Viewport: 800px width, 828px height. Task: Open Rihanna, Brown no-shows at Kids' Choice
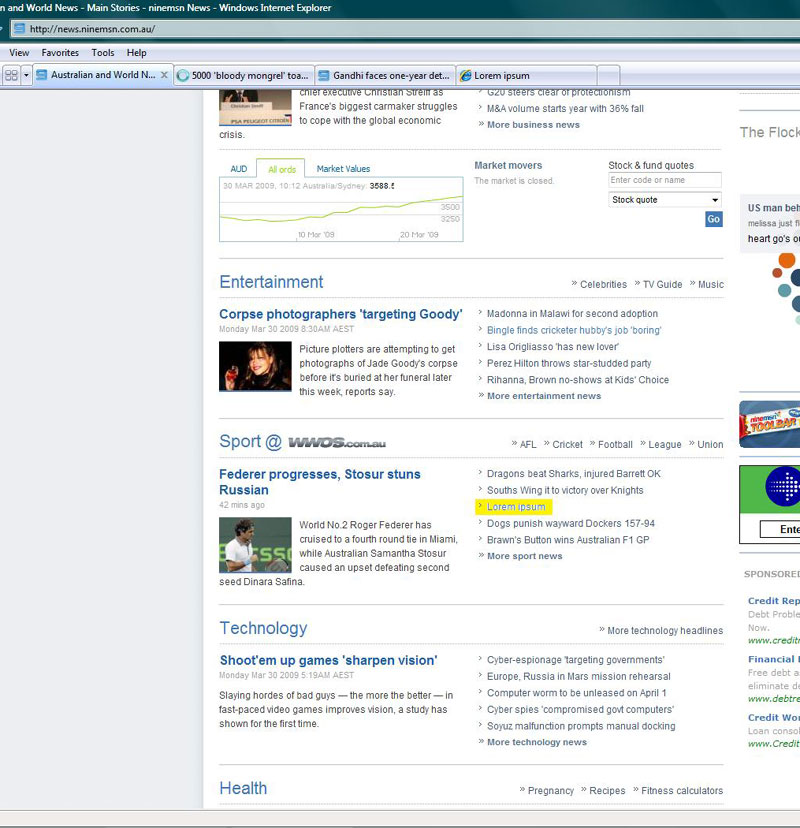pos(578,380)
